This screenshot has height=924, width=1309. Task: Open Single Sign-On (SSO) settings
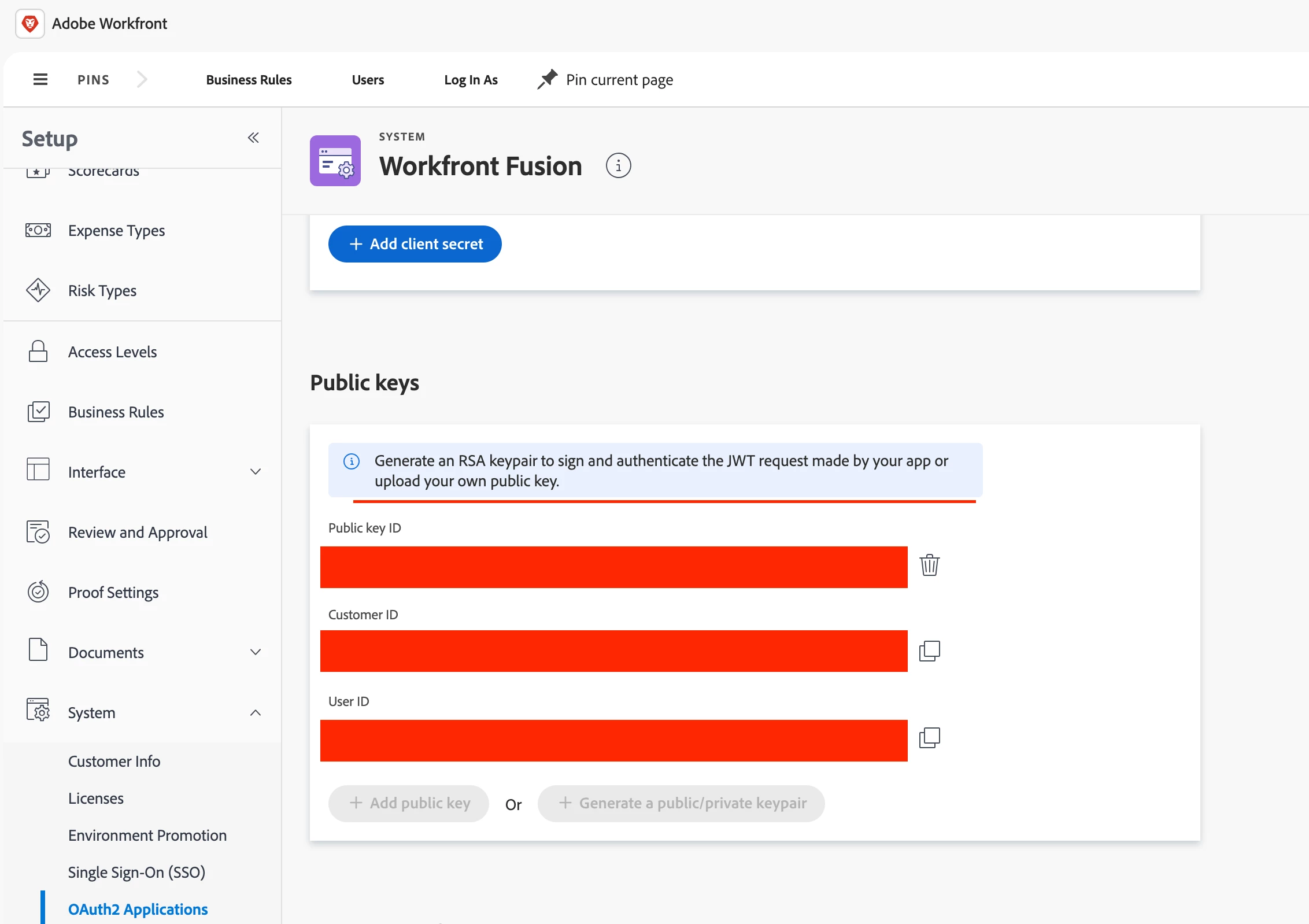(x=136, y=872)
